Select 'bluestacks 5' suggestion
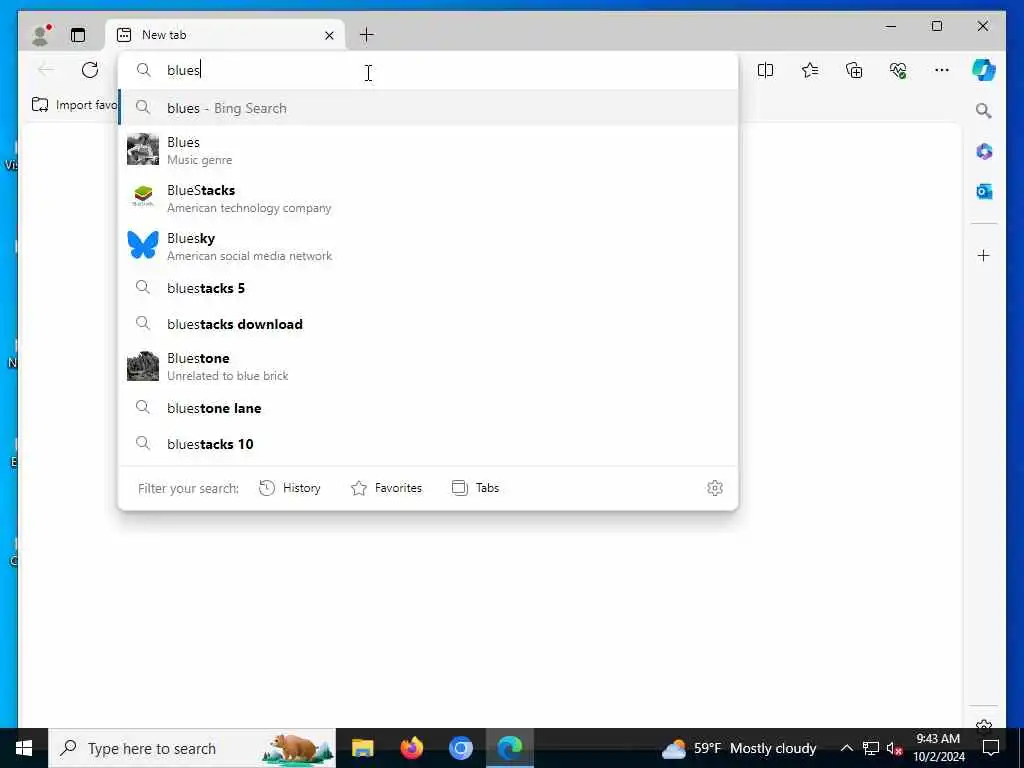 428,288
